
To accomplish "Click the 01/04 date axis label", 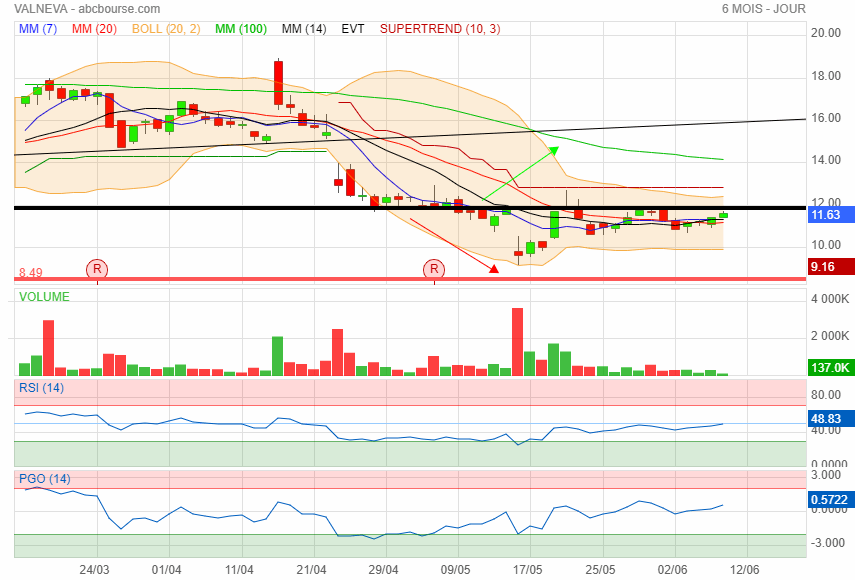I will [x=166, y=570].
